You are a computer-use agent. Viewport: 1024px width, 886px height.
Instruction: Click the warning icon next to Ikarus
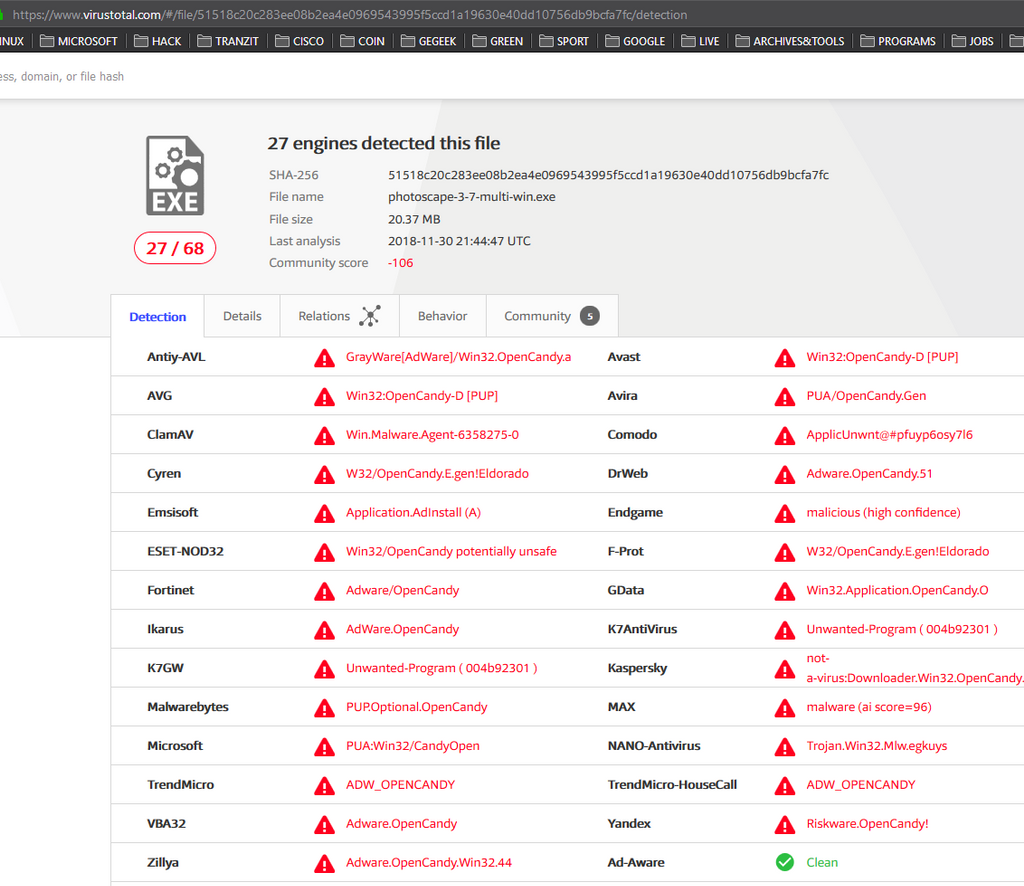[324, 630]
